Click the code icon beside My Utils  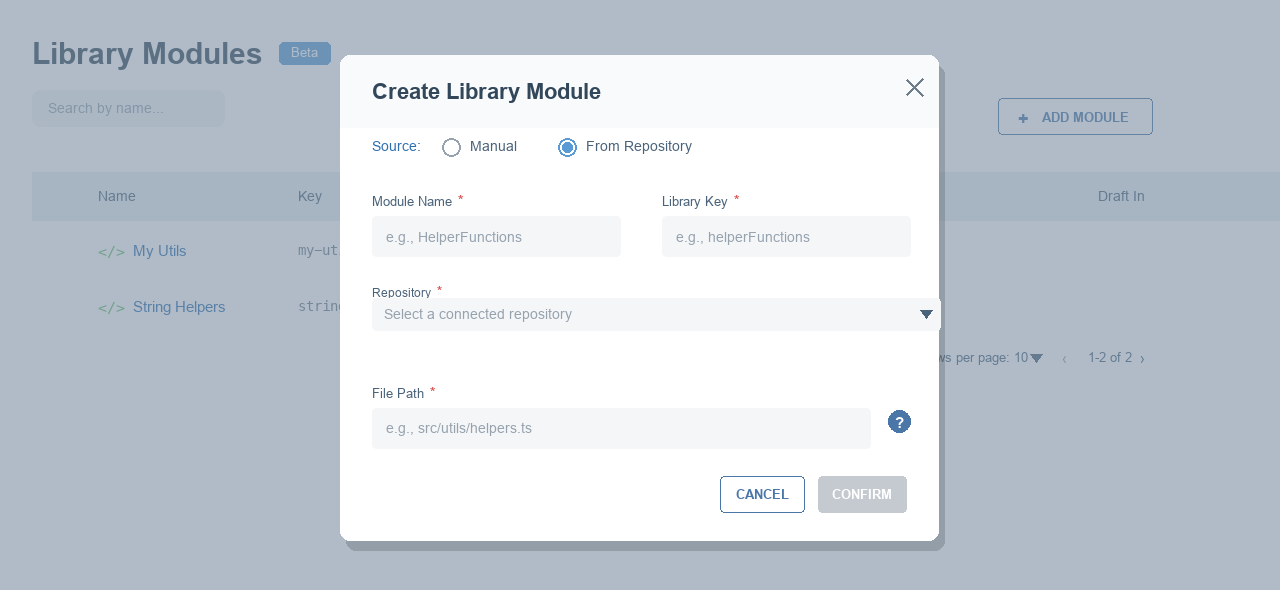(x=111, y=252)
